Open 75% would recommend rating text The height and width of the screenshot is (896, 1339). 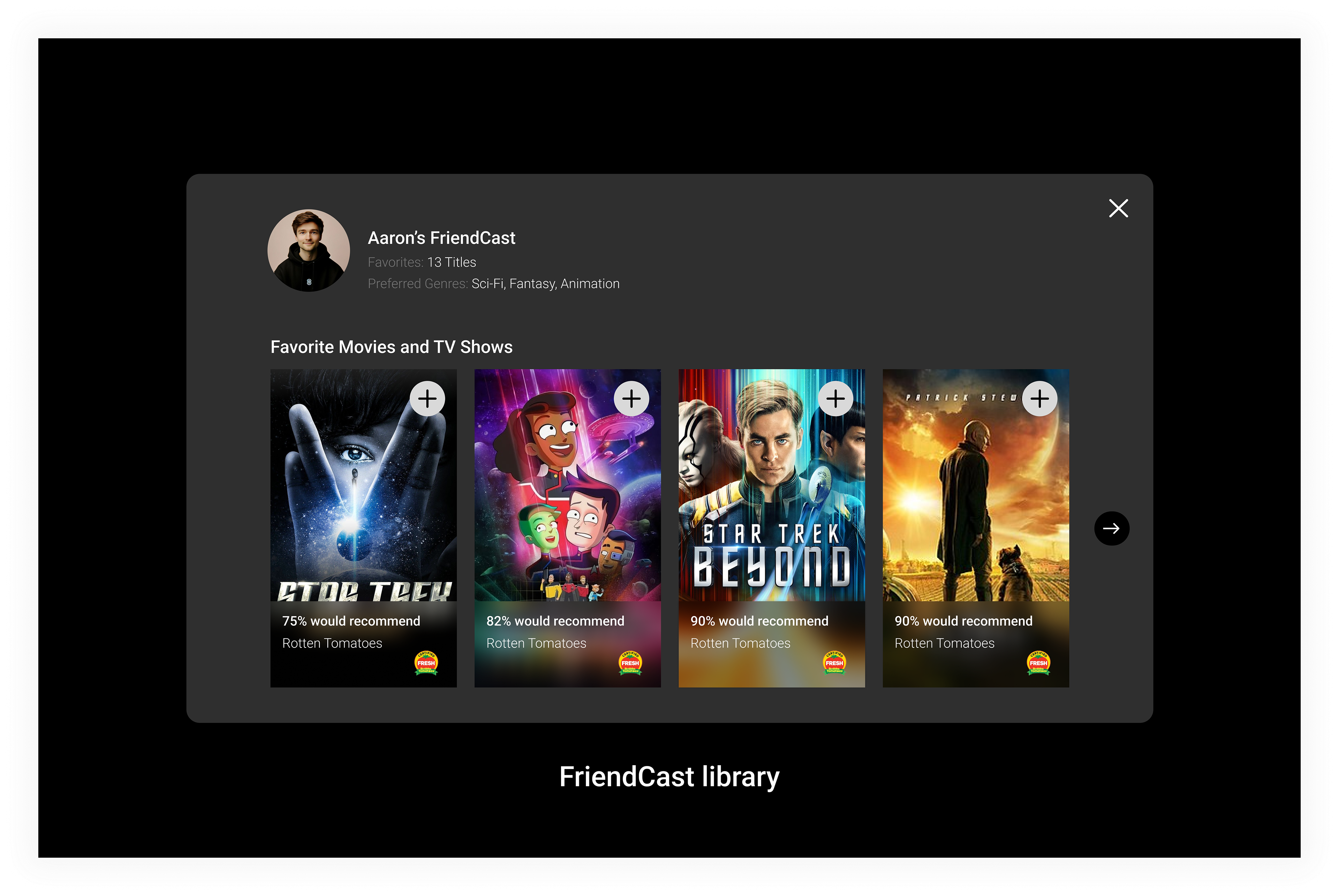[351, 621]
